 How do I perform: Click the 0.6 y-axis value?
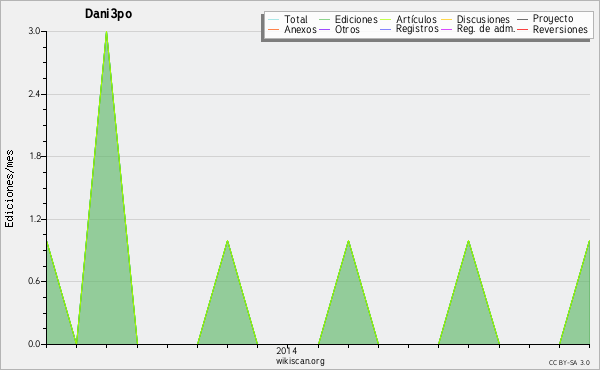34,281
